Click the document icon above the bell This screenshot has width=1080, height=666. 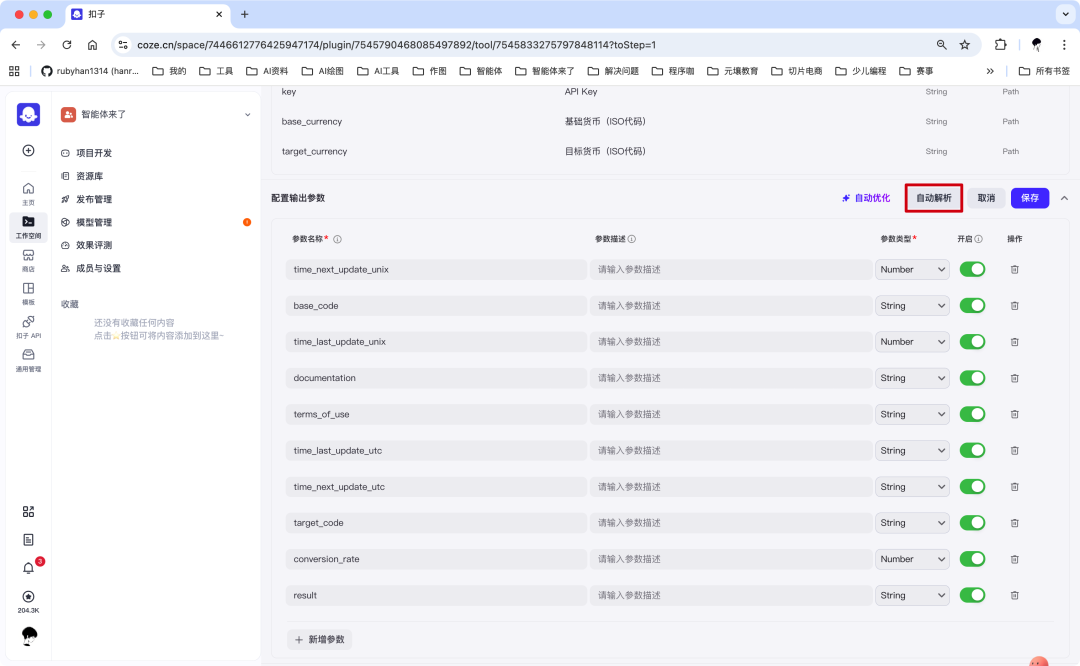click(x=28, y=539)
